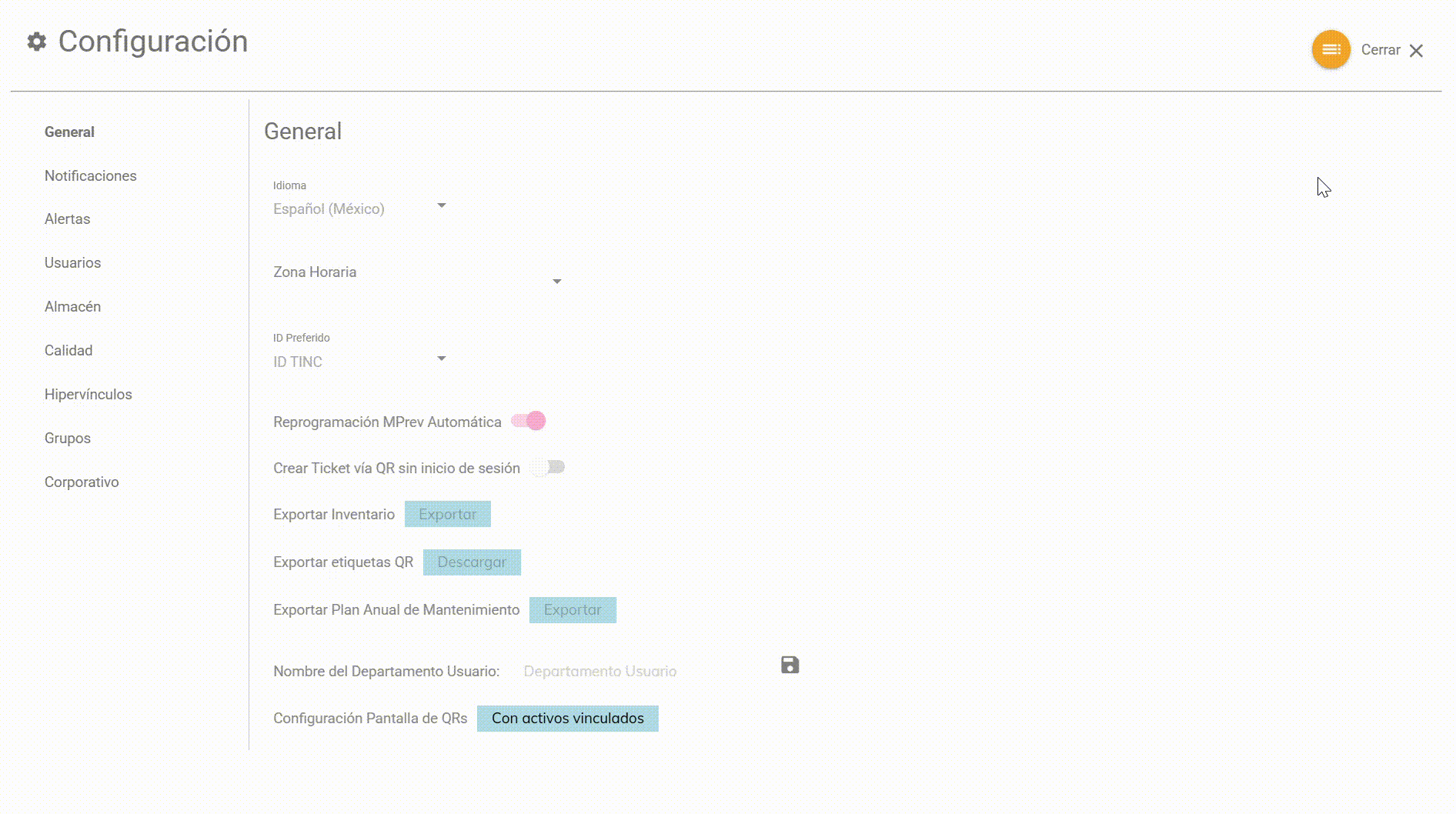Export the Plan Anual de Mantenimiento
Image resolution: width=1456 pixels, height=814 pixels.
tap(573, 610)
